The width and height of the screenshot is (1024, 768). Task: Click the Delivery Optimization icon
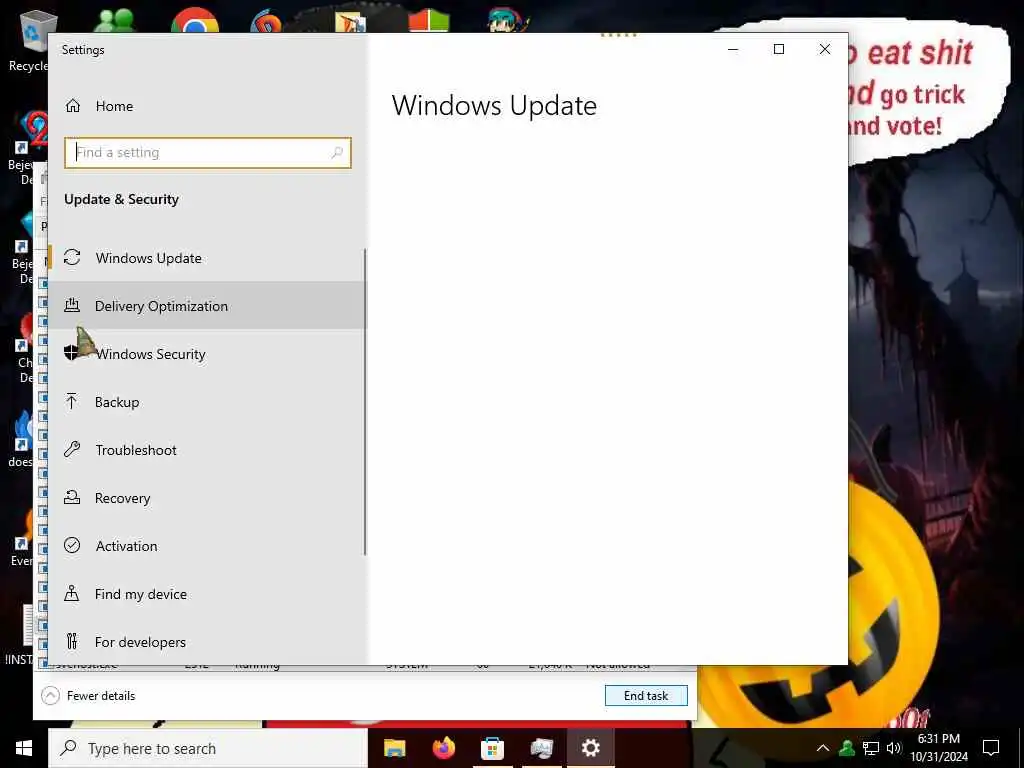coord(72,304)
